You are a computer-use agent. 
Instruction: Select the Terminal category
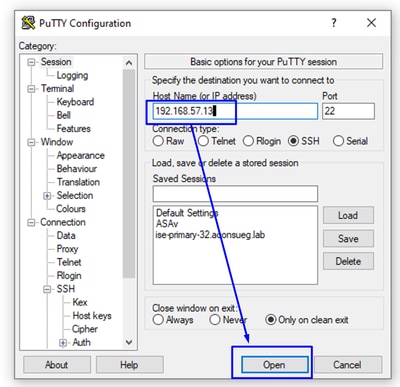(x=57, y=88)
